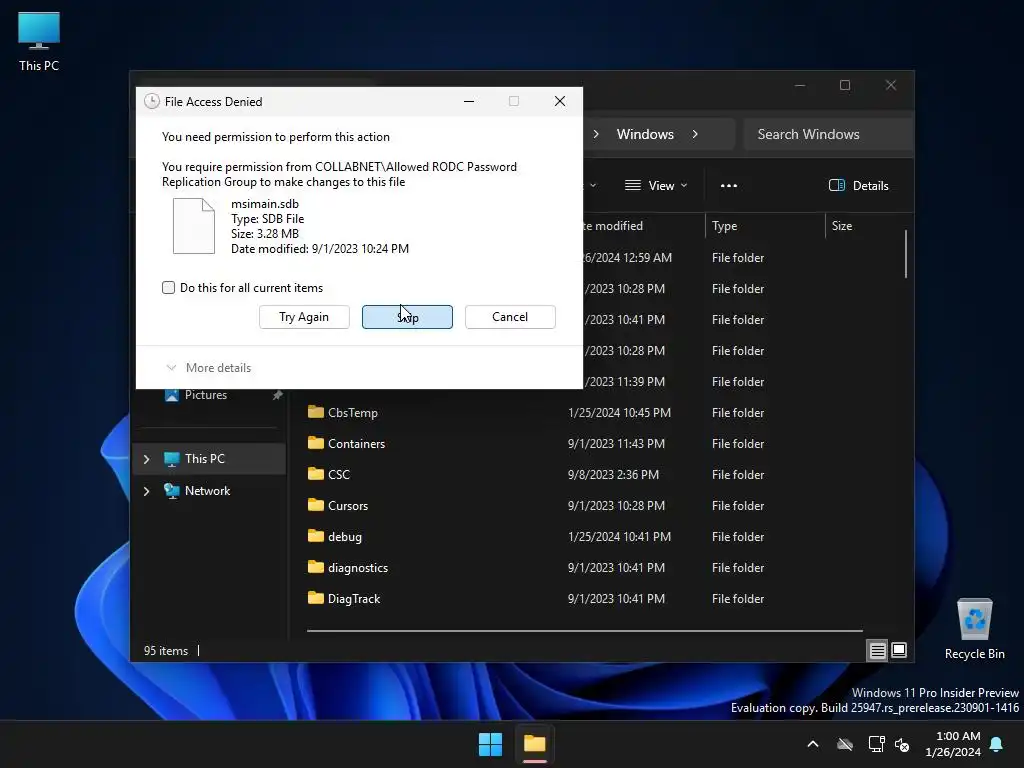Screen dimensions: 1024x768
Task: Open taskbar clock showing 1:00 AM
Action: point(953,744)
